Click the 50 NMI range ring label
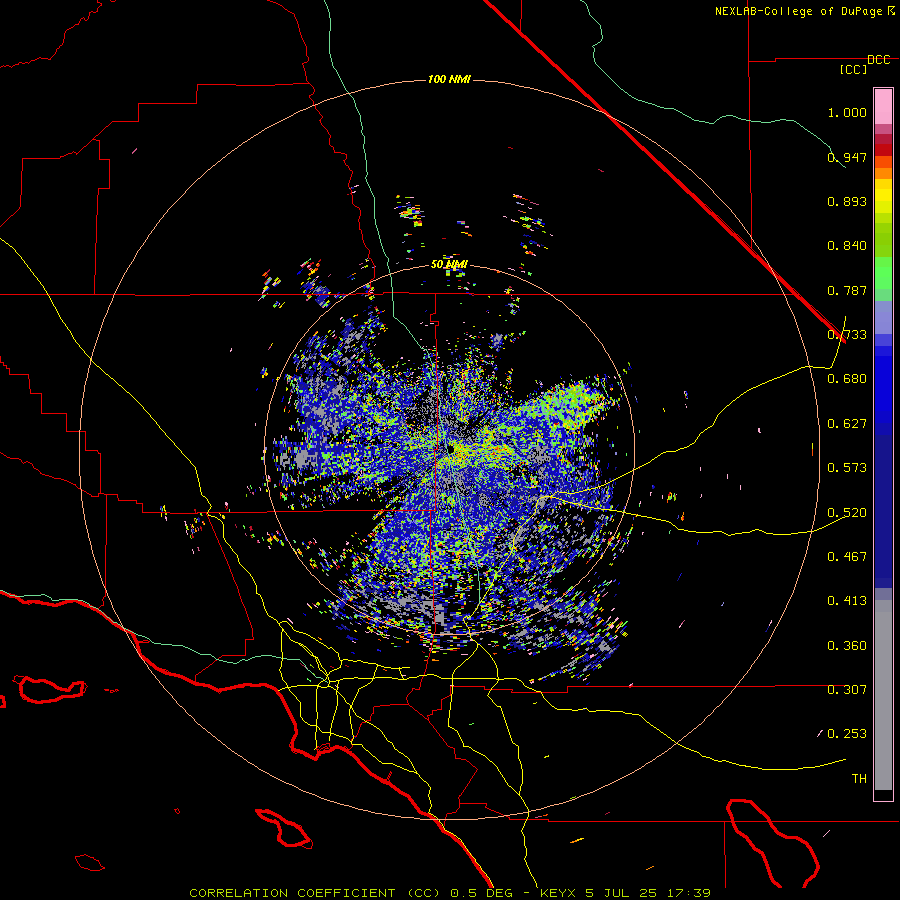Image resolution: width=900 pixels, height=900 pixels. (x=449, y=265)
